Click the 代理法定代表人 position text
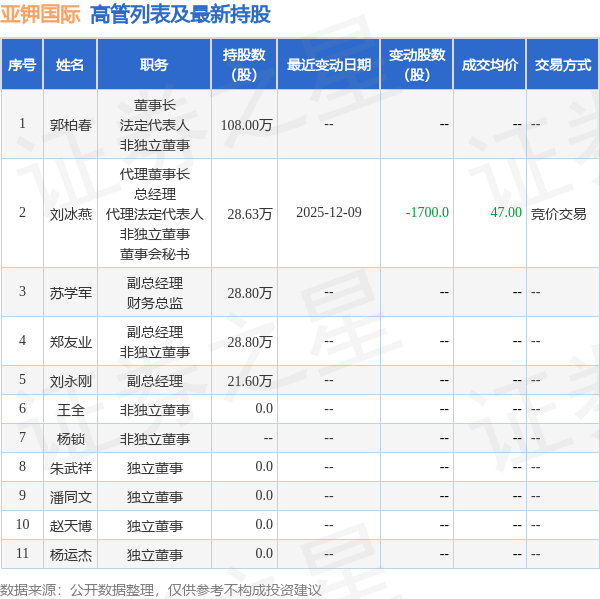Image resolution: width=600 pixels, height=599 pixels. [155, 214]
